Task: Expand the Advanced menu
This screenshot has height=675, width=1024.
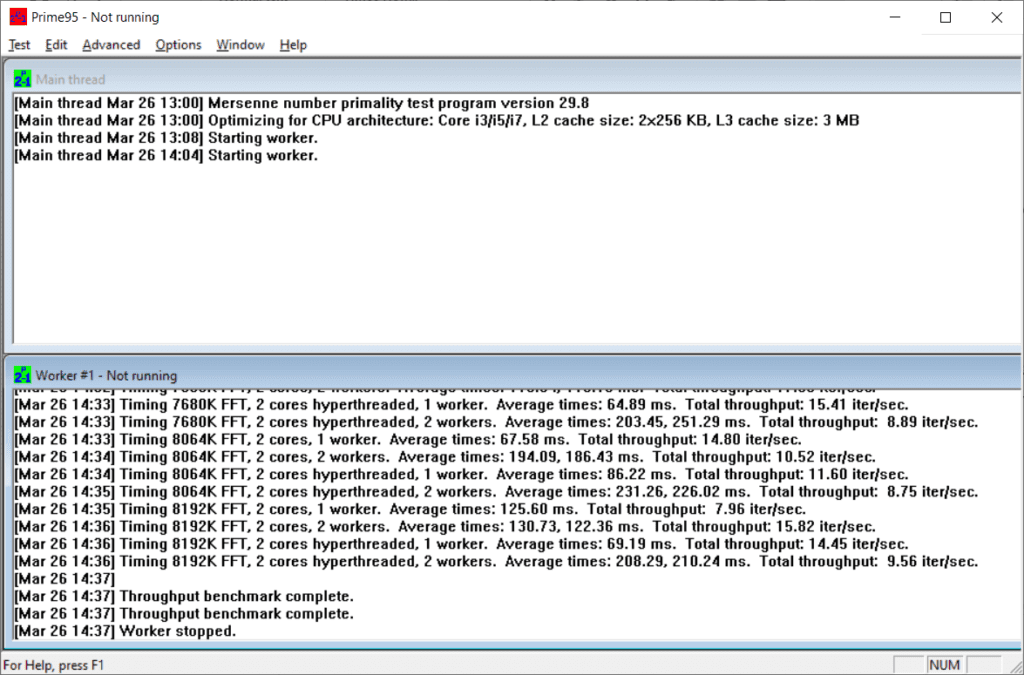Action: tap(111, 45)
